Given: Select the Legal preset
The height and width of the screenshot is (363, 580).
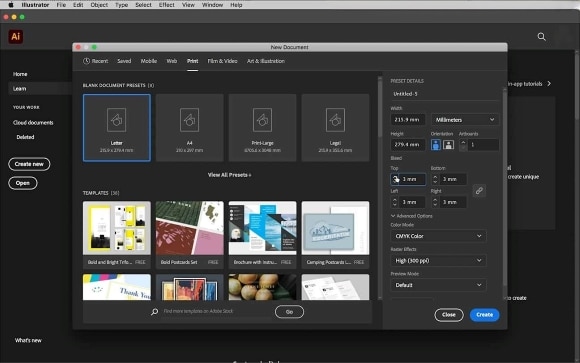Looking at the screenshot, I should 335,128.
